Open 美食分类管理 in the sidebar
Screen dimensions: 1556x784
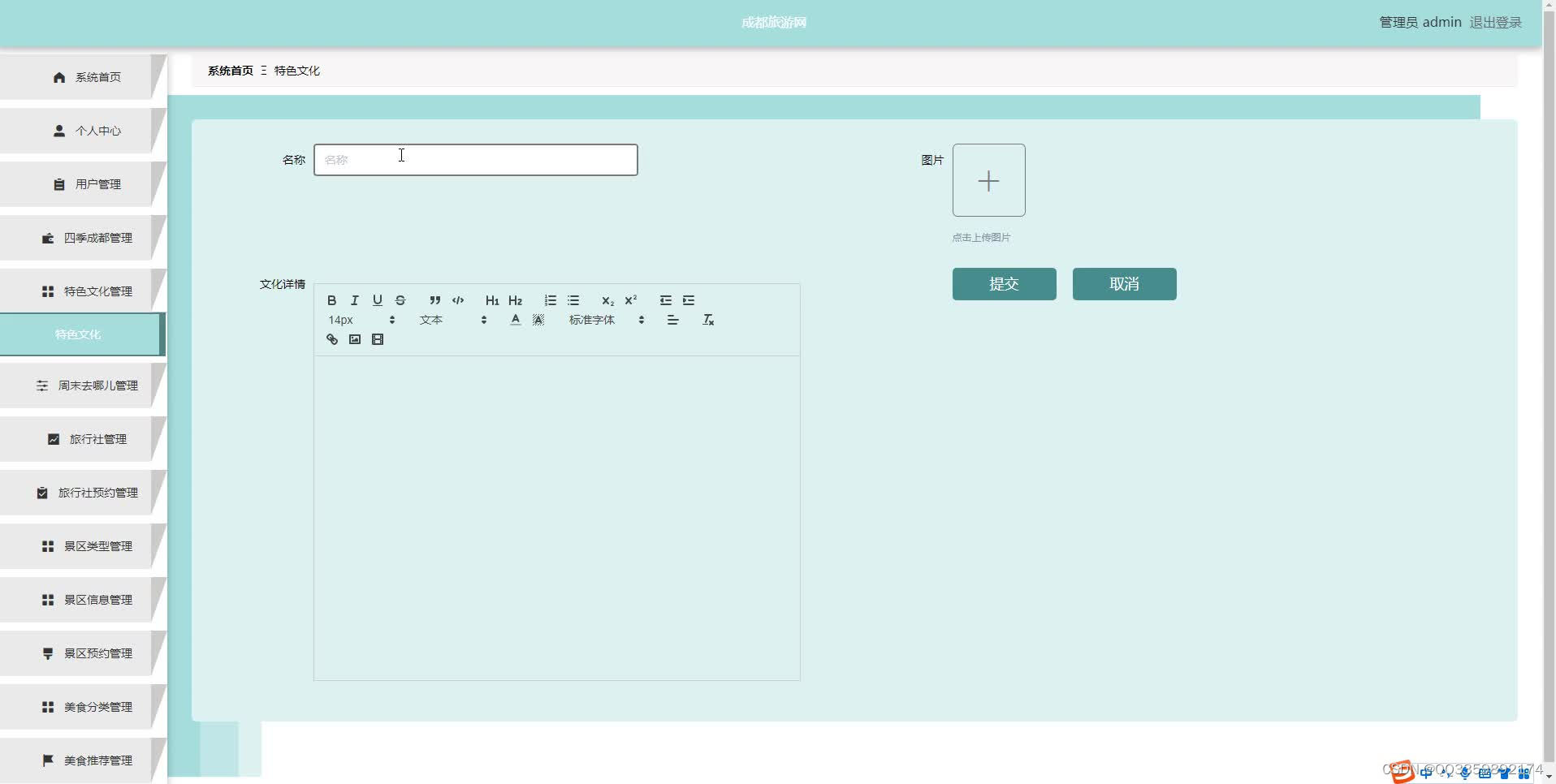coord(83,707)
